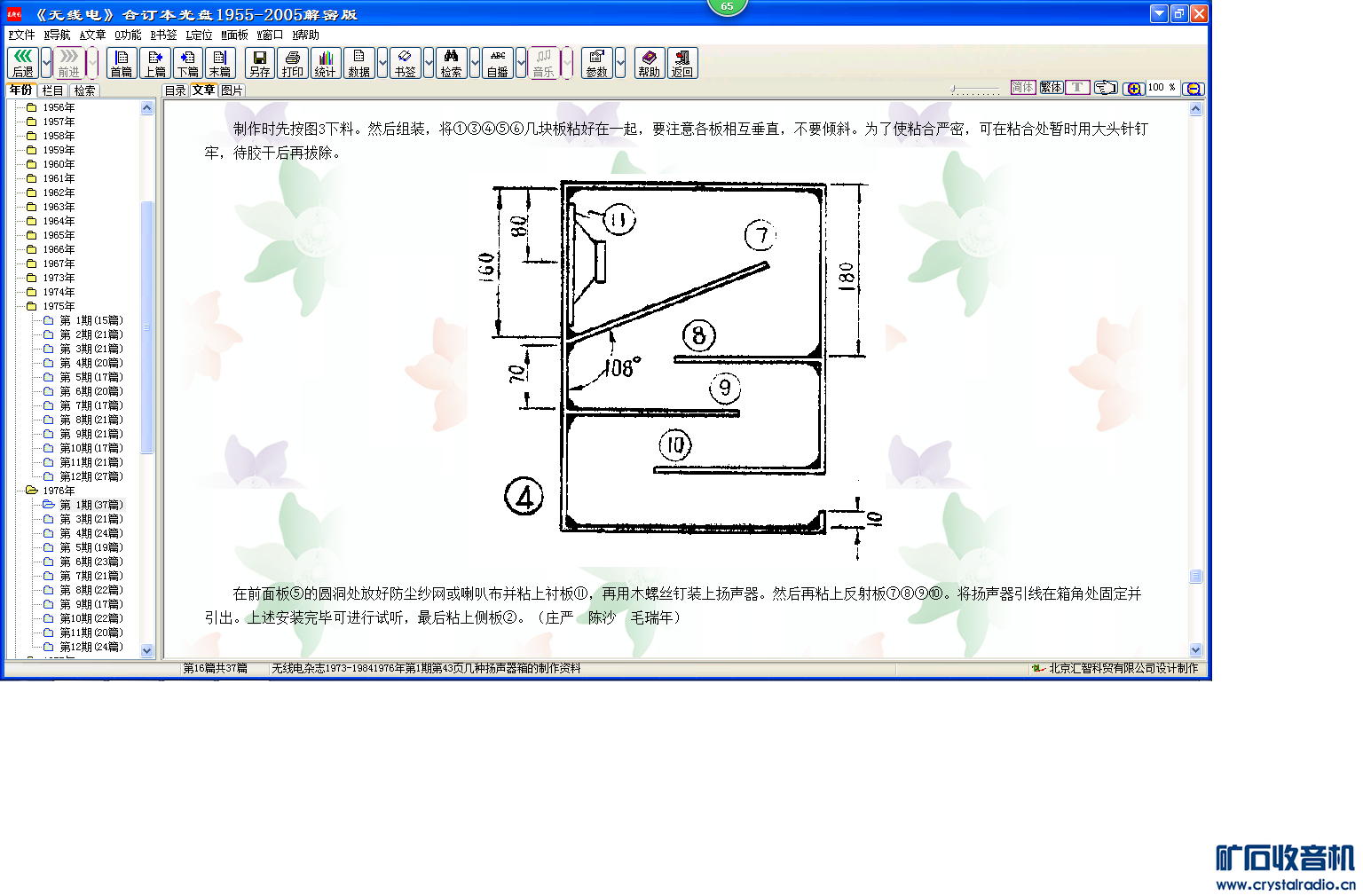This screenshot has width=1363, height=896.
Task: Select the 文章 content tab
Action: 204,90
